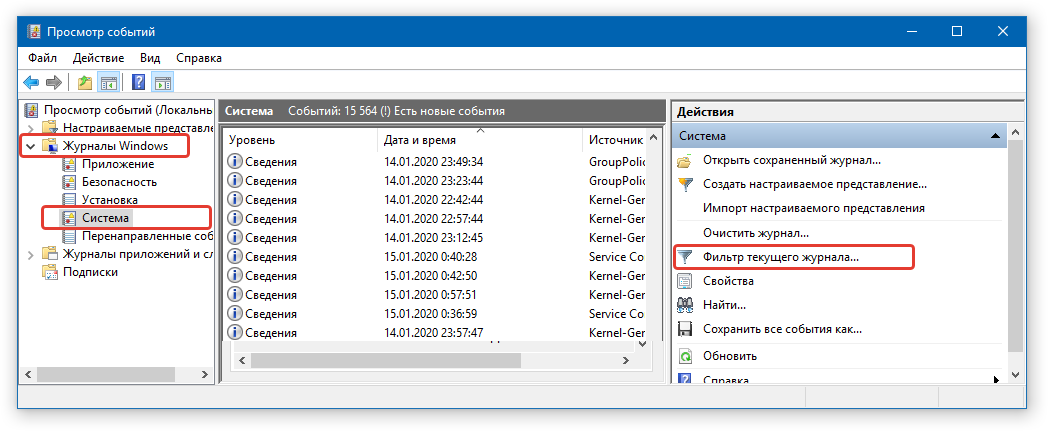Click Очистить журнал... action

(756, 233)
